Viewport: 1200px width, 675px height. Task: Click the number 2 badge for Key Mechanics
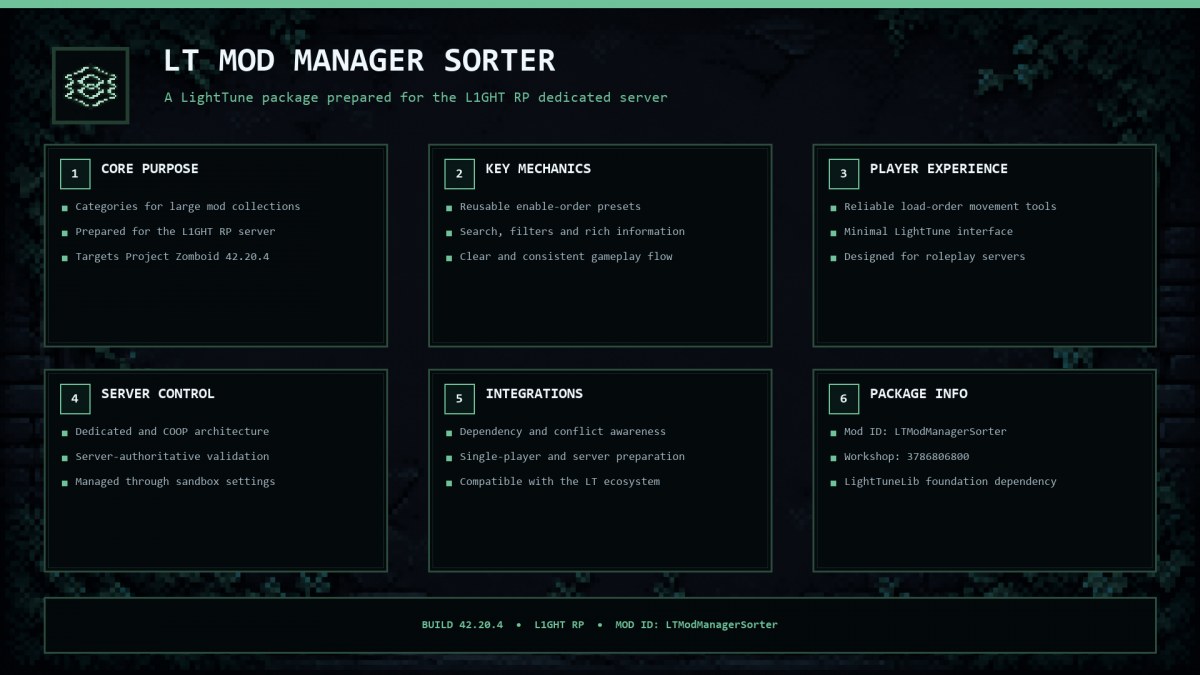pyautogui.click(x=459, y=174)
